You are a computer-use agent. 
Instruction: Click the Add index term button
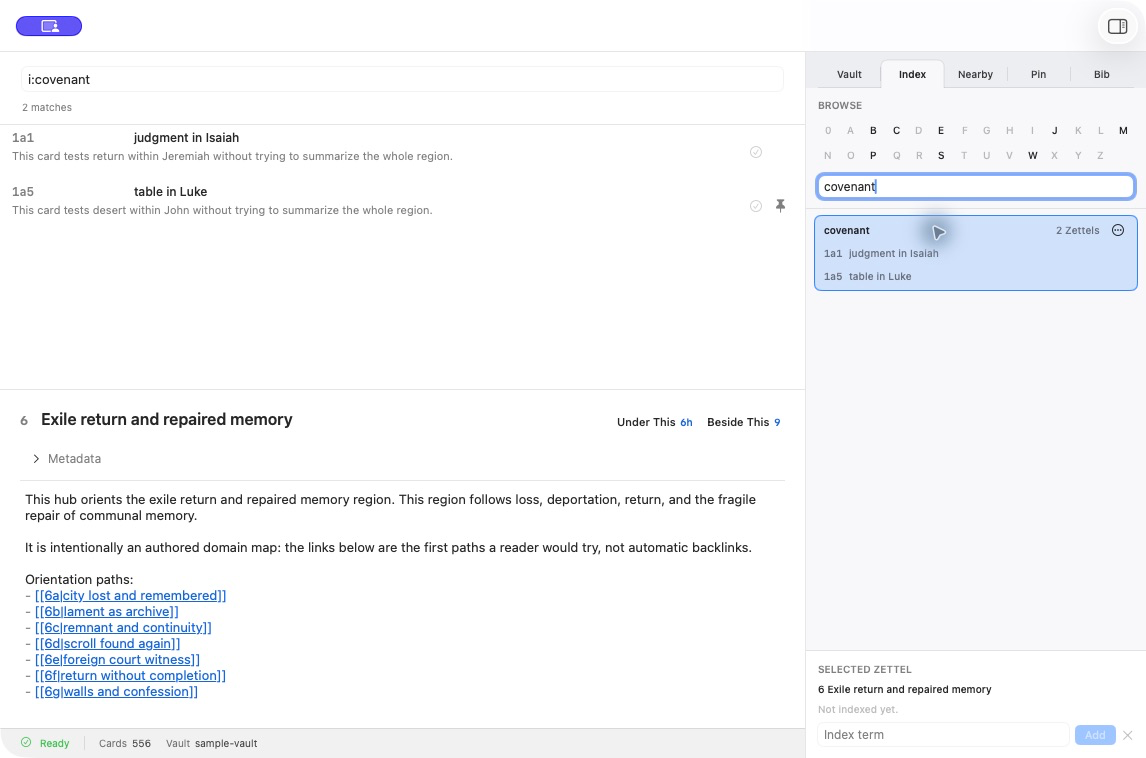[1094, 735]
